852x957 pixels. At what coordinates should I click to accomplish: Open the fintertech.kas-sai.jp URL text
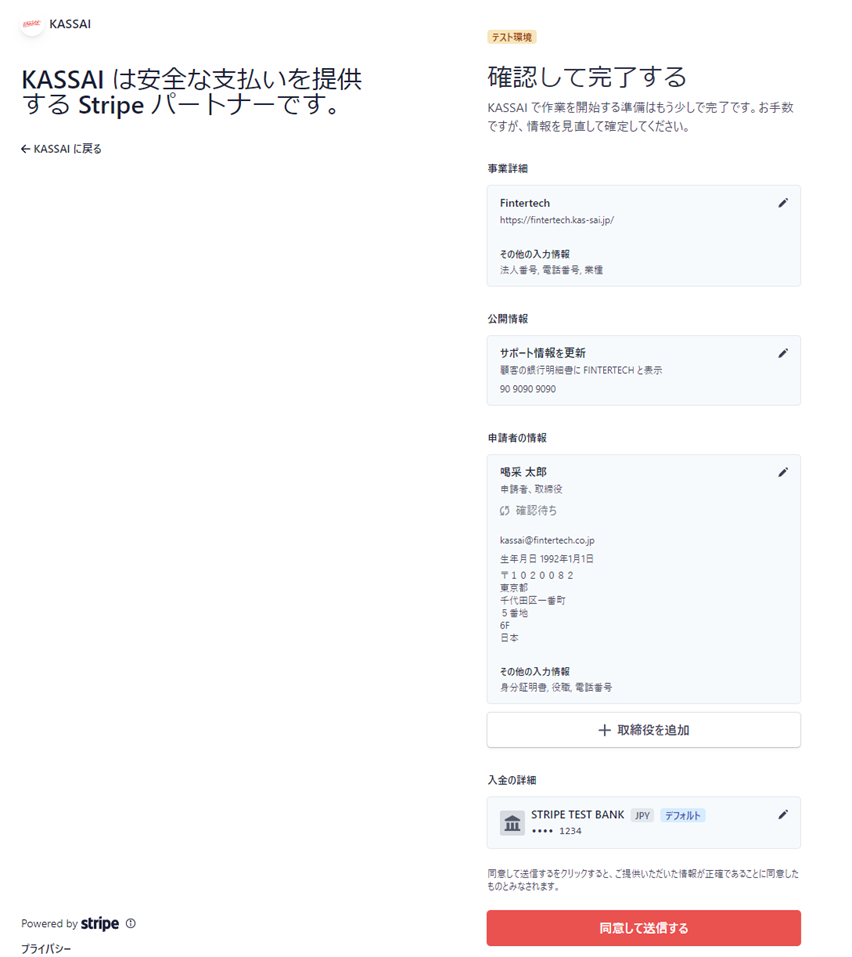point(557,220)
